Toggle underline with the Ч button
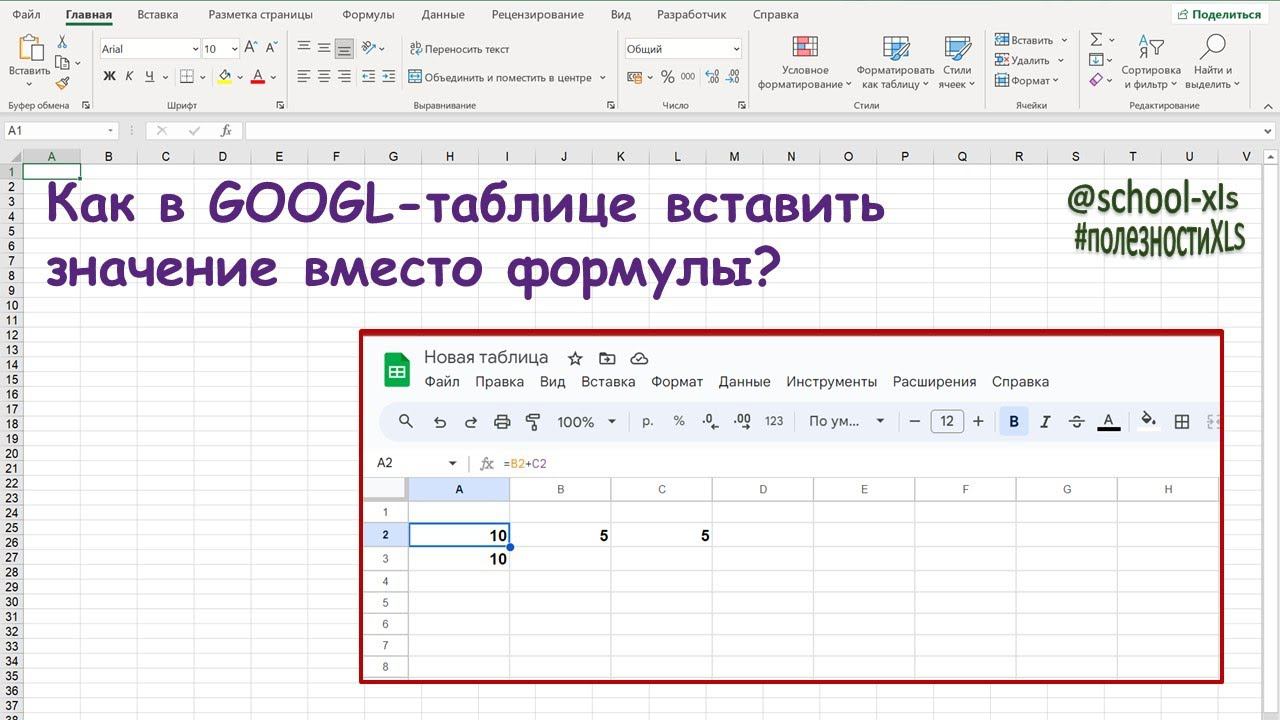Screen dimensions: 1280x720 [150, 76]
